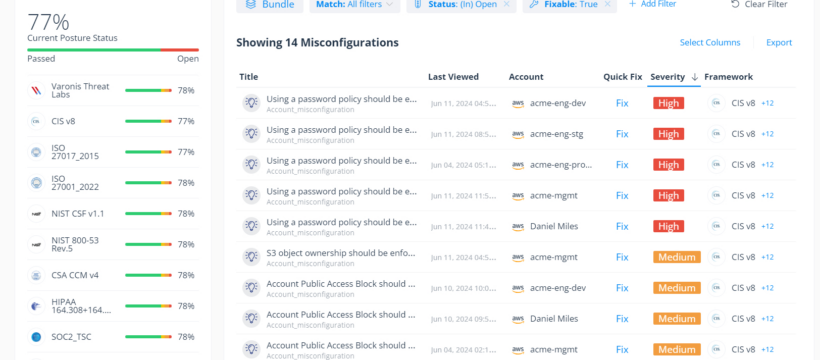This screenshot has width=820, height=360.
Task: Click the HIPAA logo icon
Action: [x=36, y=306]
